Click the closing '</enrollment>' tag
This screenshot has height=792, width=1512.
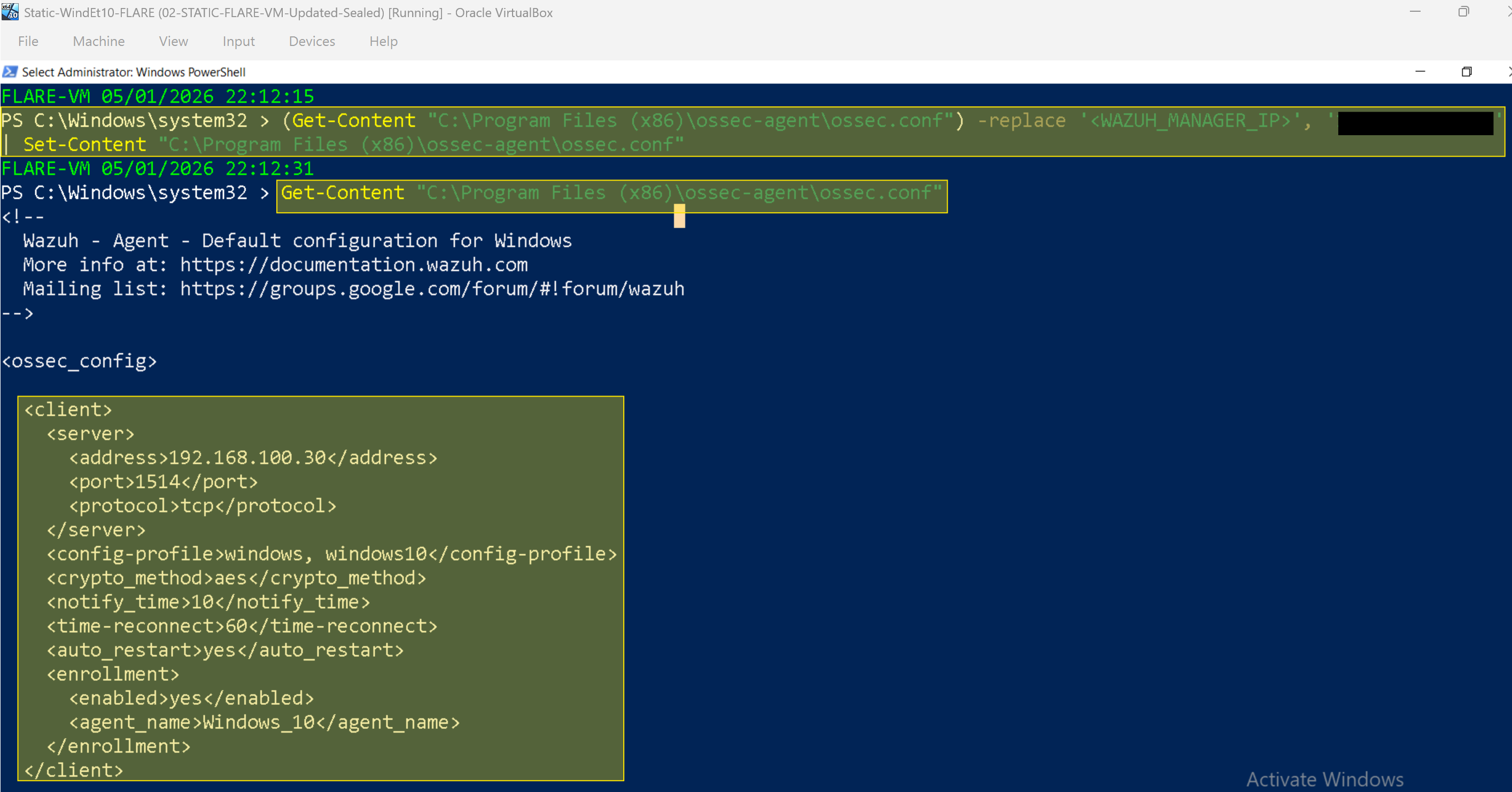(x=118, y=746)
